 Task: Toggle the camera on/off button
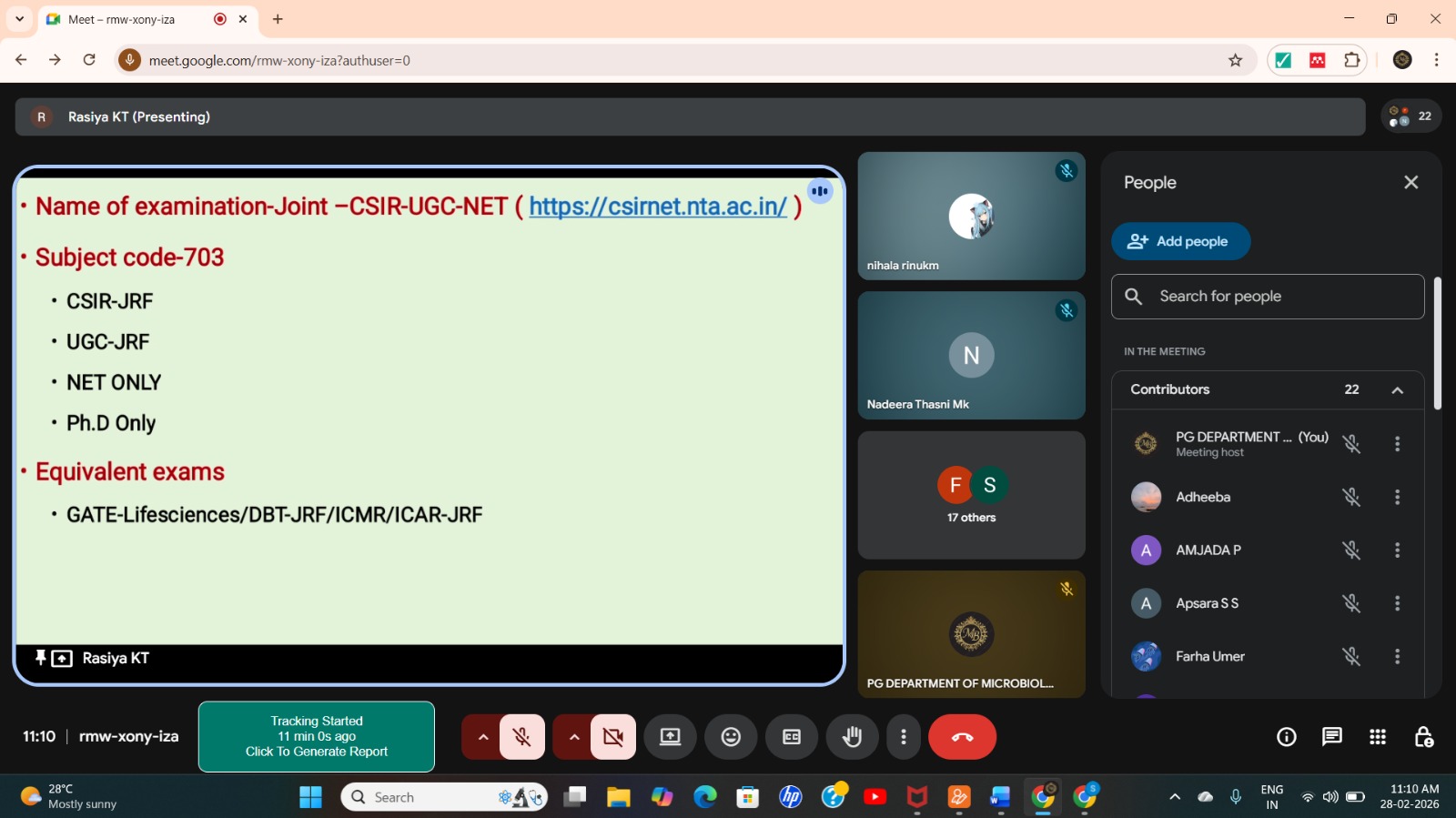coord(613,737)
